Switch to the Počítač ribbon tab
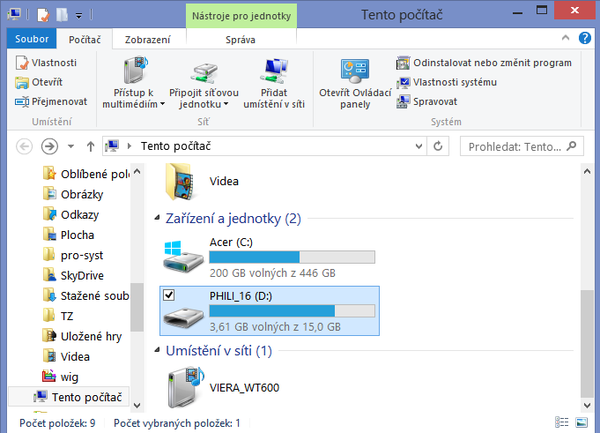The image size is (600, 433). [x=85, y=39]
